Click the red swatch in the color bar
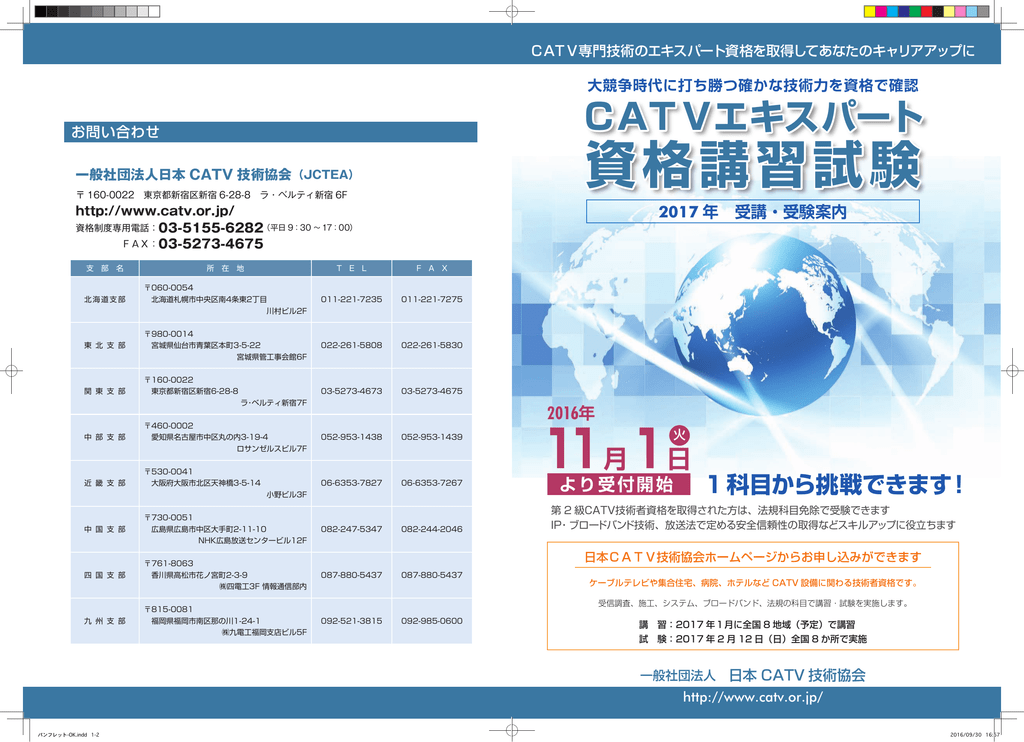1024x742 pixels. click(x=927, y=11)
